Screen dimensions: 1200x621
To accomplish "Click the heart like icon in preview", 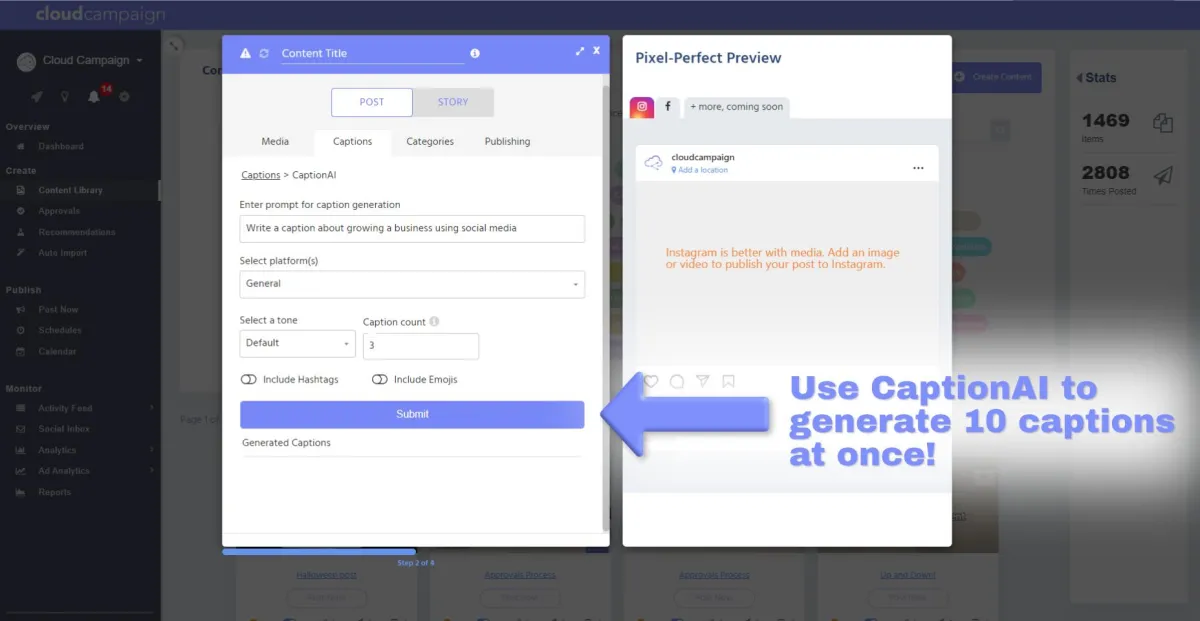I will coord(651,381).
